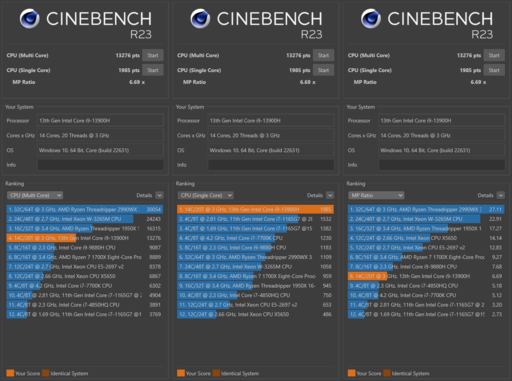Open the MP Ratio ranking dropdown
The image size is (512, 381).
coord(376,195)
